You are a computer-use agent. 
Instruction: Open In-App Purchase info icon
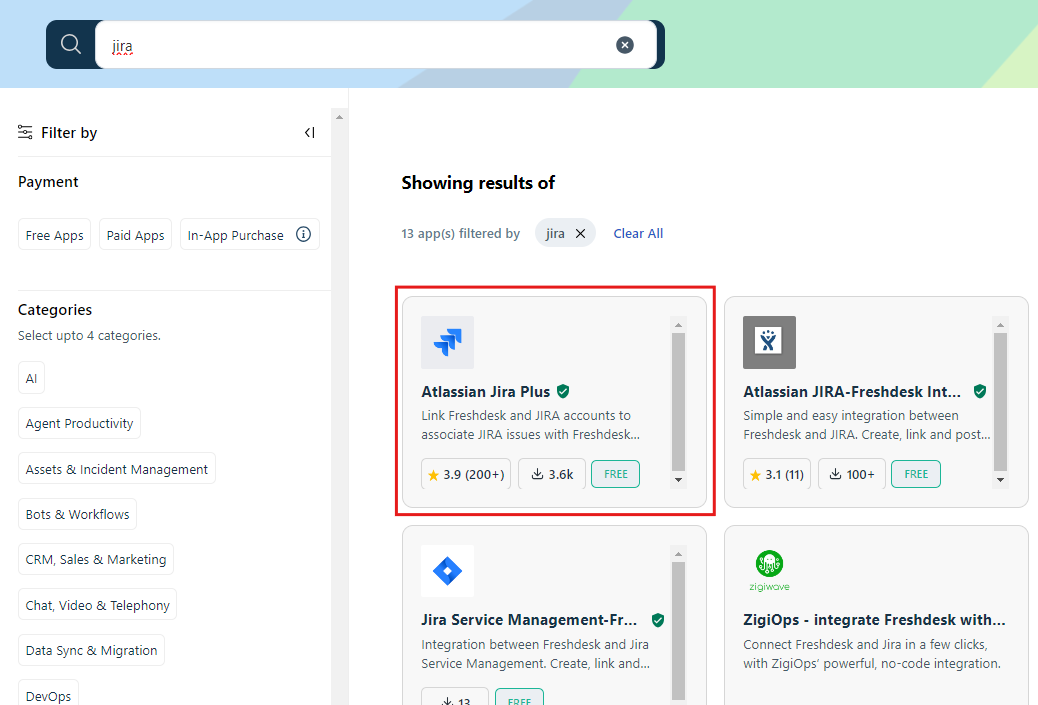(303, 234)
